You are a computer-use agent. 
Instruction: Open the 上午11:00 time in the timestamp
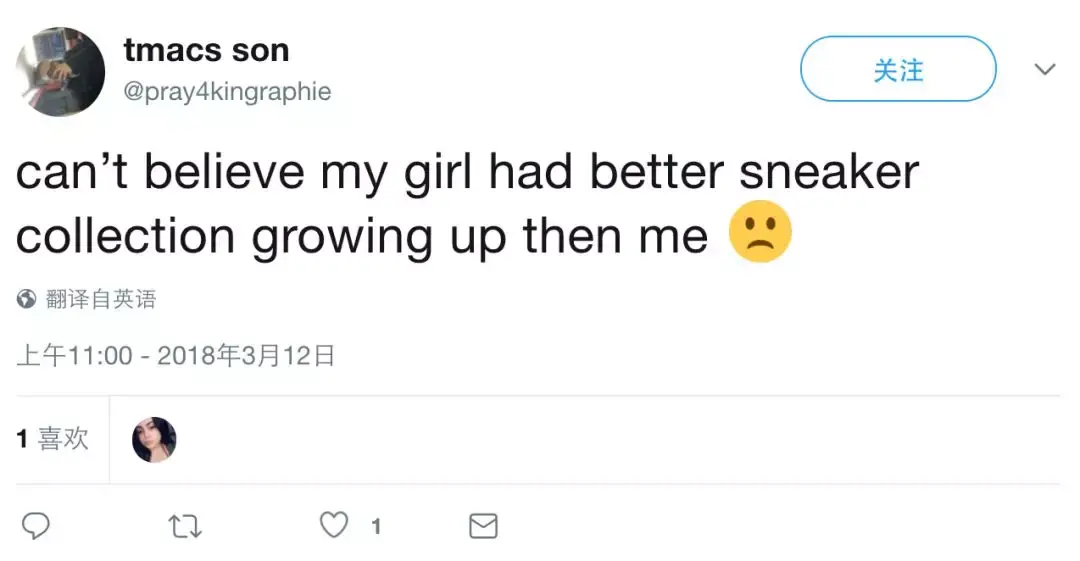click(x=74, y=355)
